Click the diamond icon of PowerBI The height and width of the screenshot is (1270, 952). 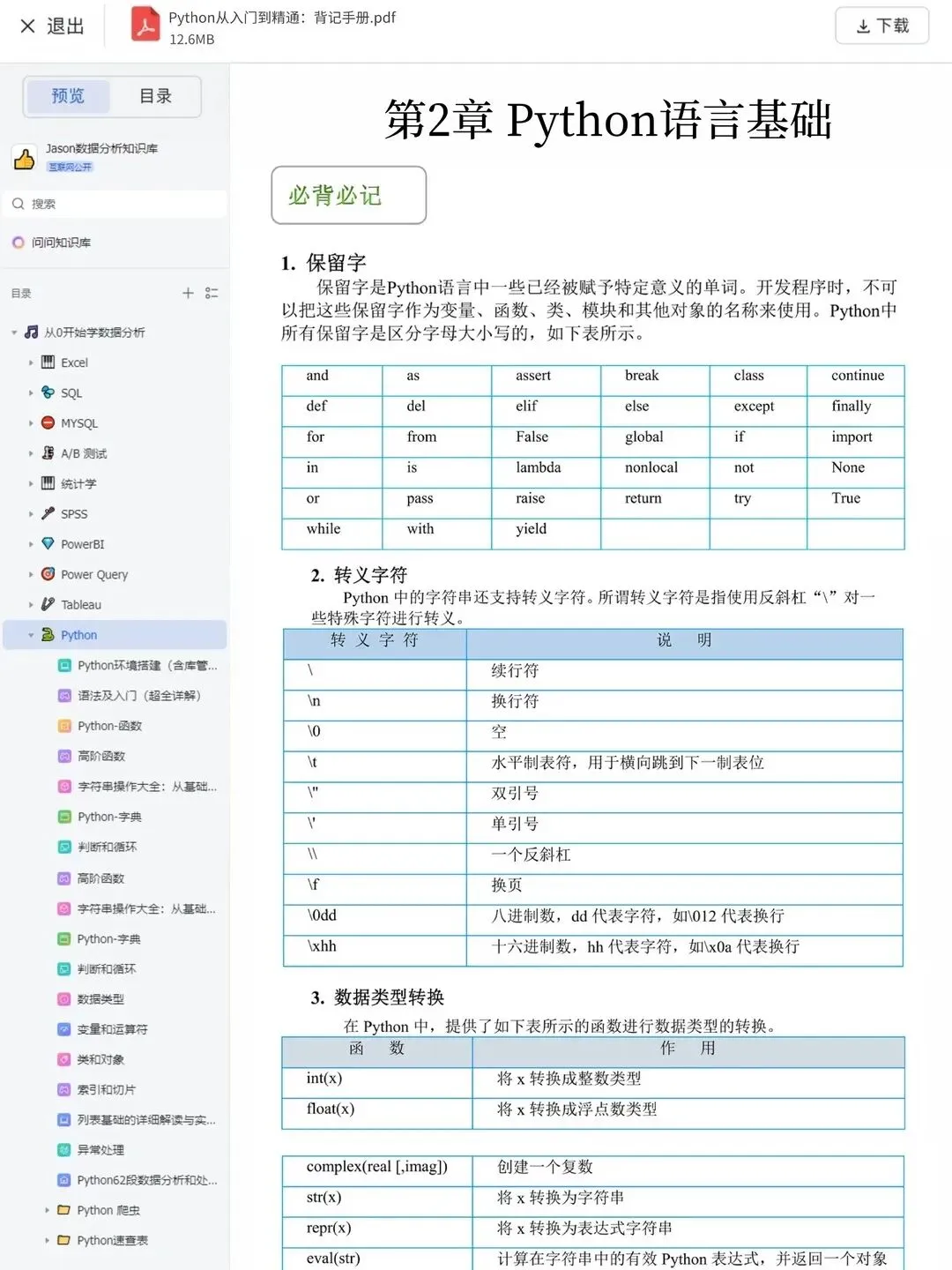pyautogui.click(x=48, y=543)
